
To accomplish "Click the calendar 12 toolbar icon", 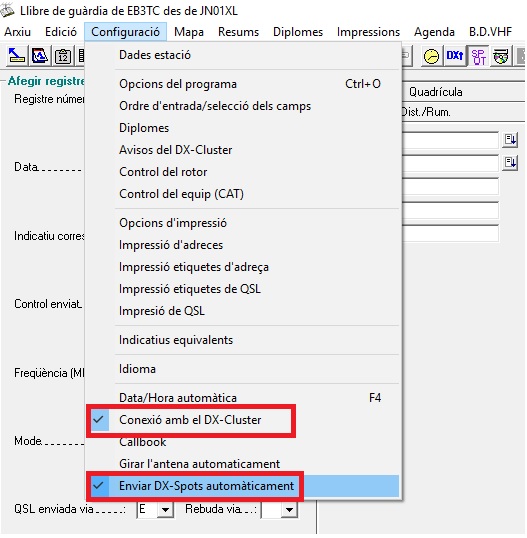I will pos(63,56).
